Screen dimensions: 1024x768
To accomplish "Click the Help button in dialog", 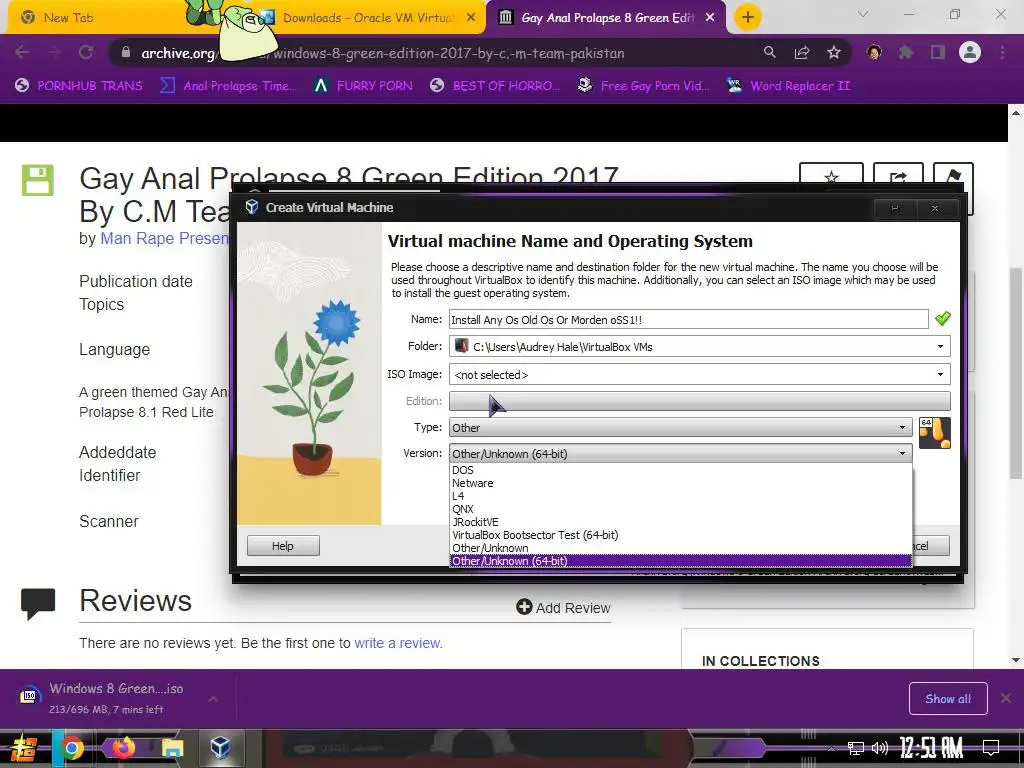I will [283, 545].
